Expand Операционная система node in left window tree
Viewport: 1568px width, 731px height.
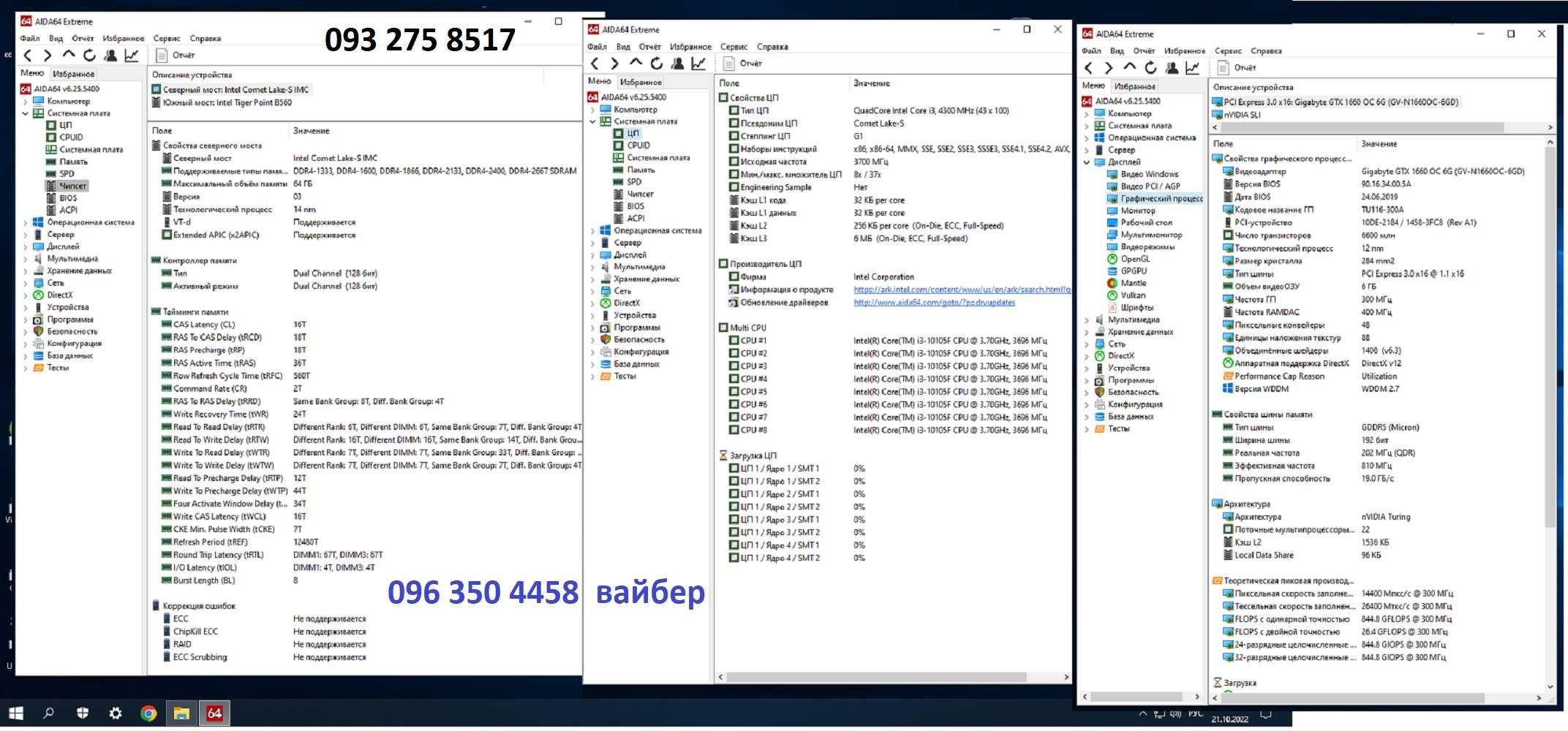[26, 222]
